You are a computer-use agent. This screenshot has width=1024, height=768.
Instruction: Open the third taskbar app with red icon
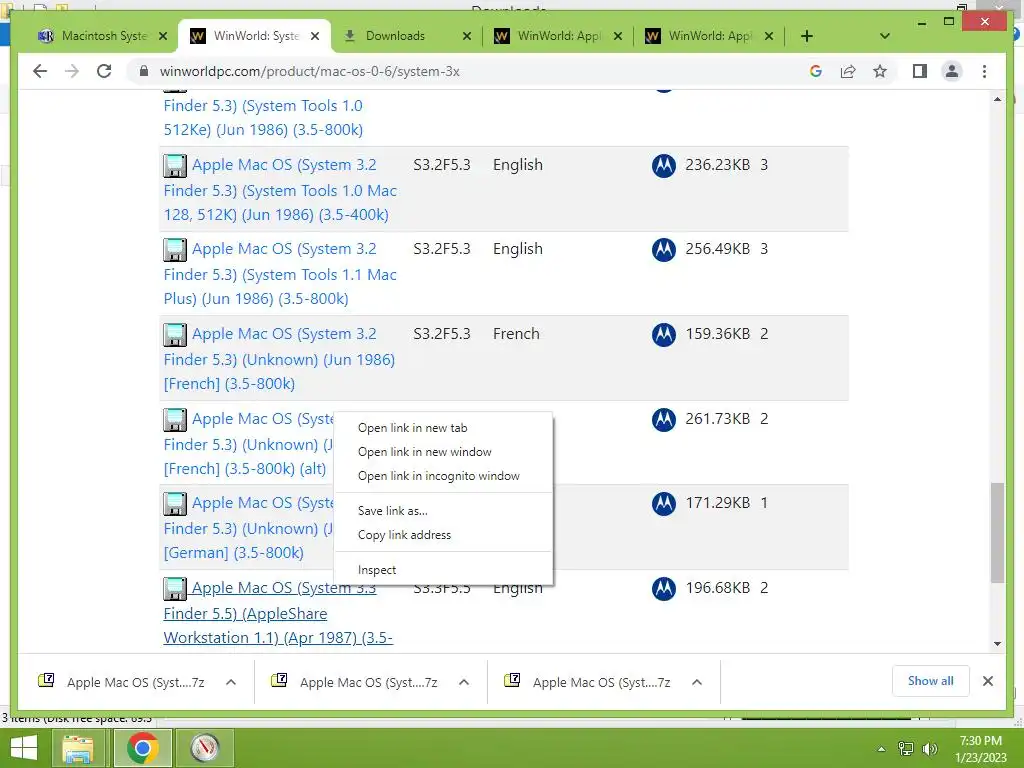pyautogui.click(x=204, y=748)
